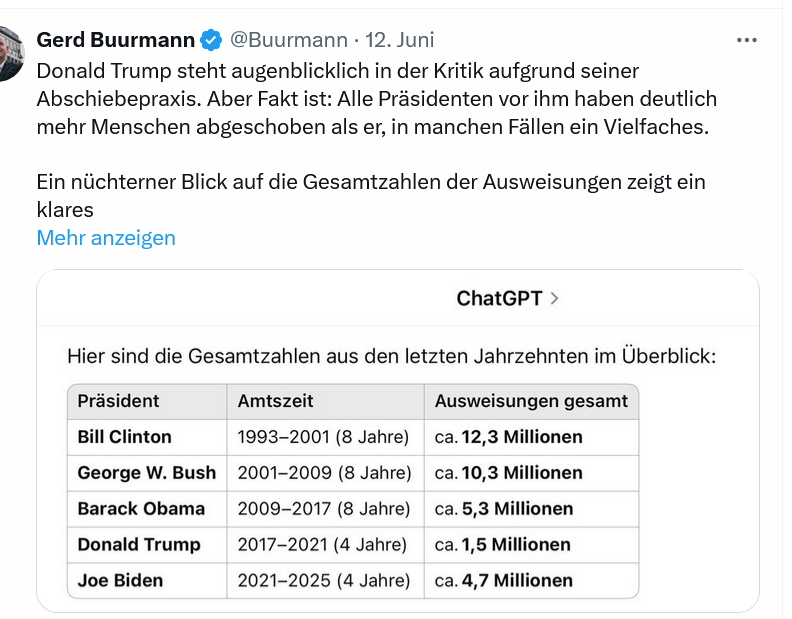792x619 pixels.
Task: Click the Gerd Buurmann display name
Action: click(x=115, y=40)
